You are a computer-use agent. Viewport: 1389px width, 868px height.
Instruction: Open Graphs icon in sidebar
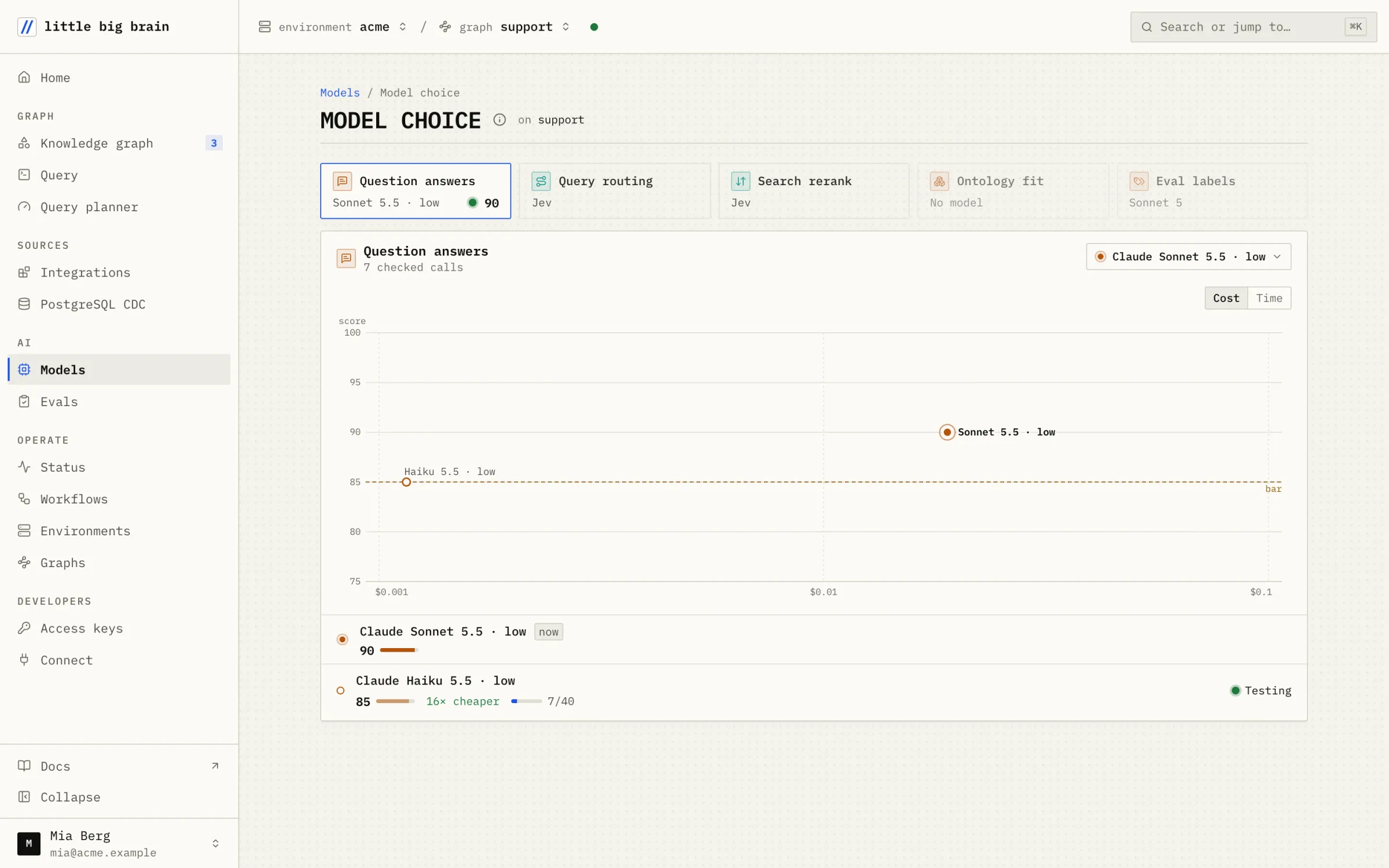click(24, 562)
